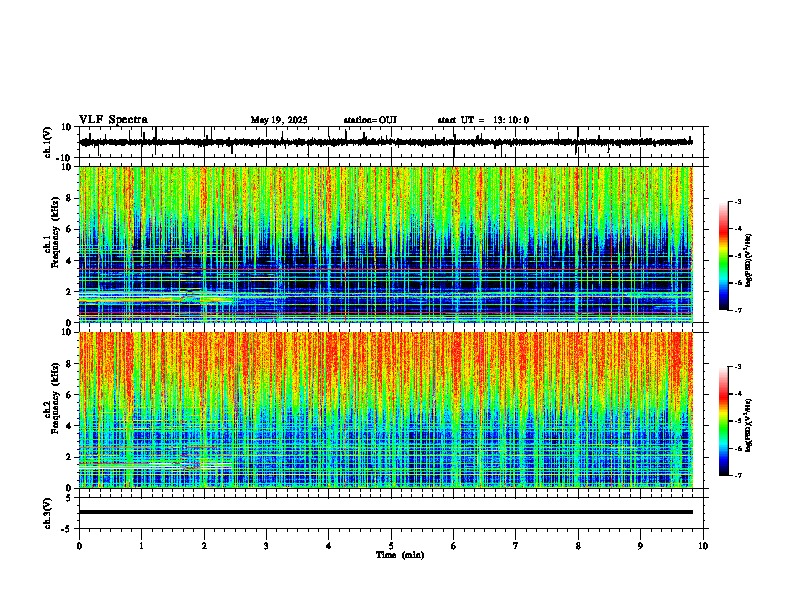The image size is (792, 612).
Task: Click the "ch.3(V)" axis label
Action: (x=48, y=513)
